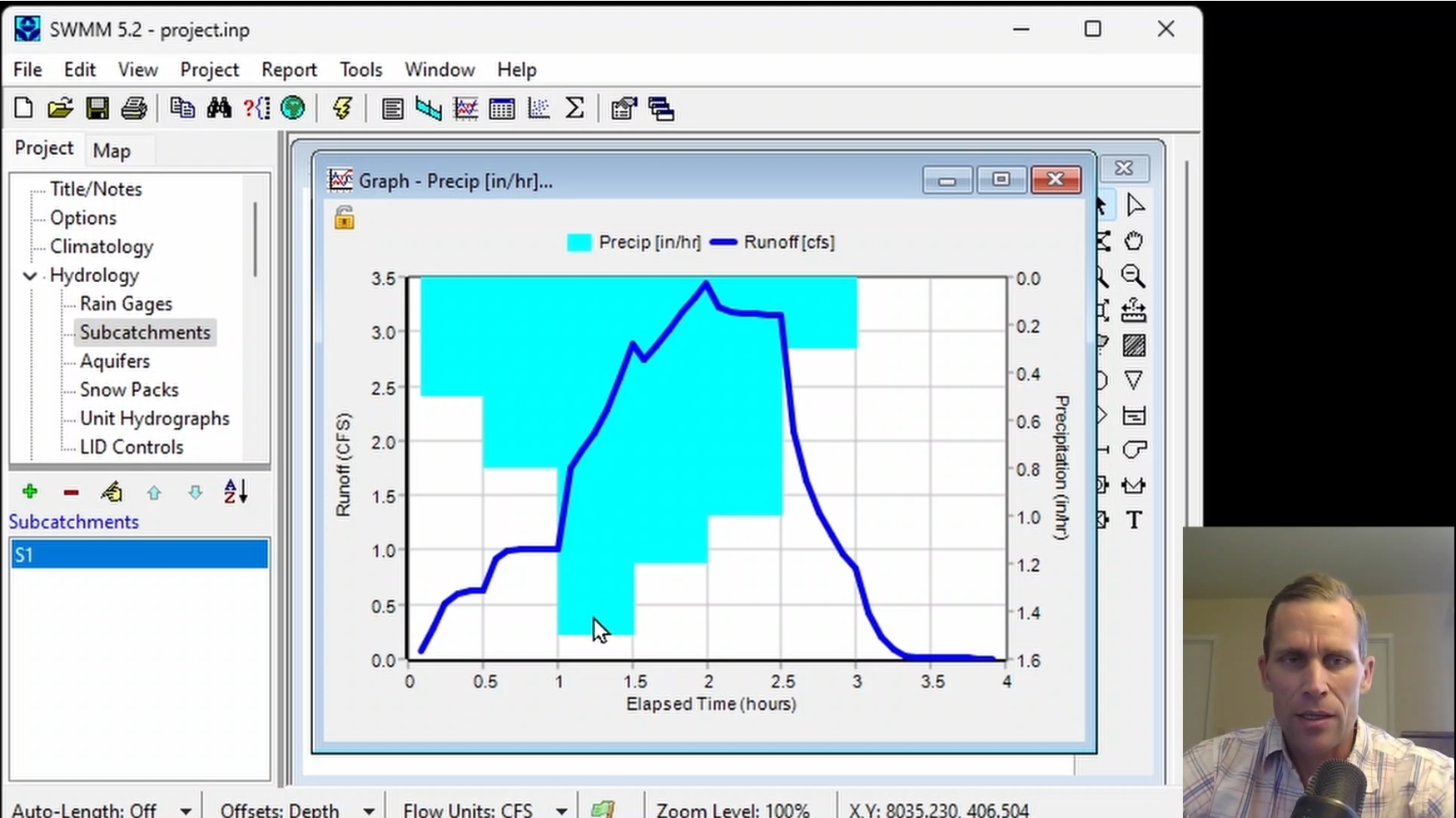Screen dimensions: 1456x818
Task: Open the Offsets Depth dropdown
Action: pyautogui.click(x=369, y=811)
